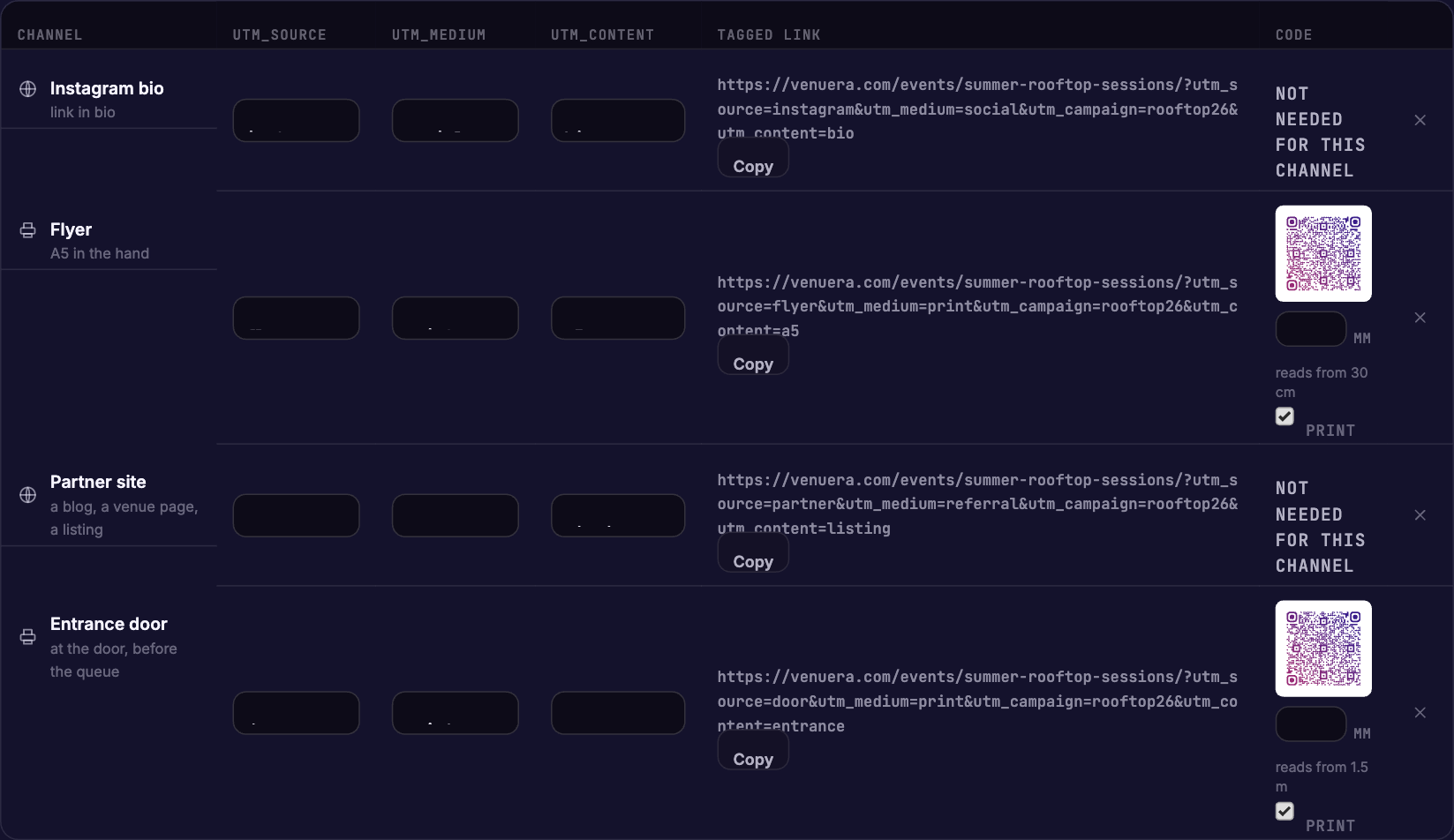Edit utm_medium field for Entrance door
Screen dimensions: 1454x840
455,713
